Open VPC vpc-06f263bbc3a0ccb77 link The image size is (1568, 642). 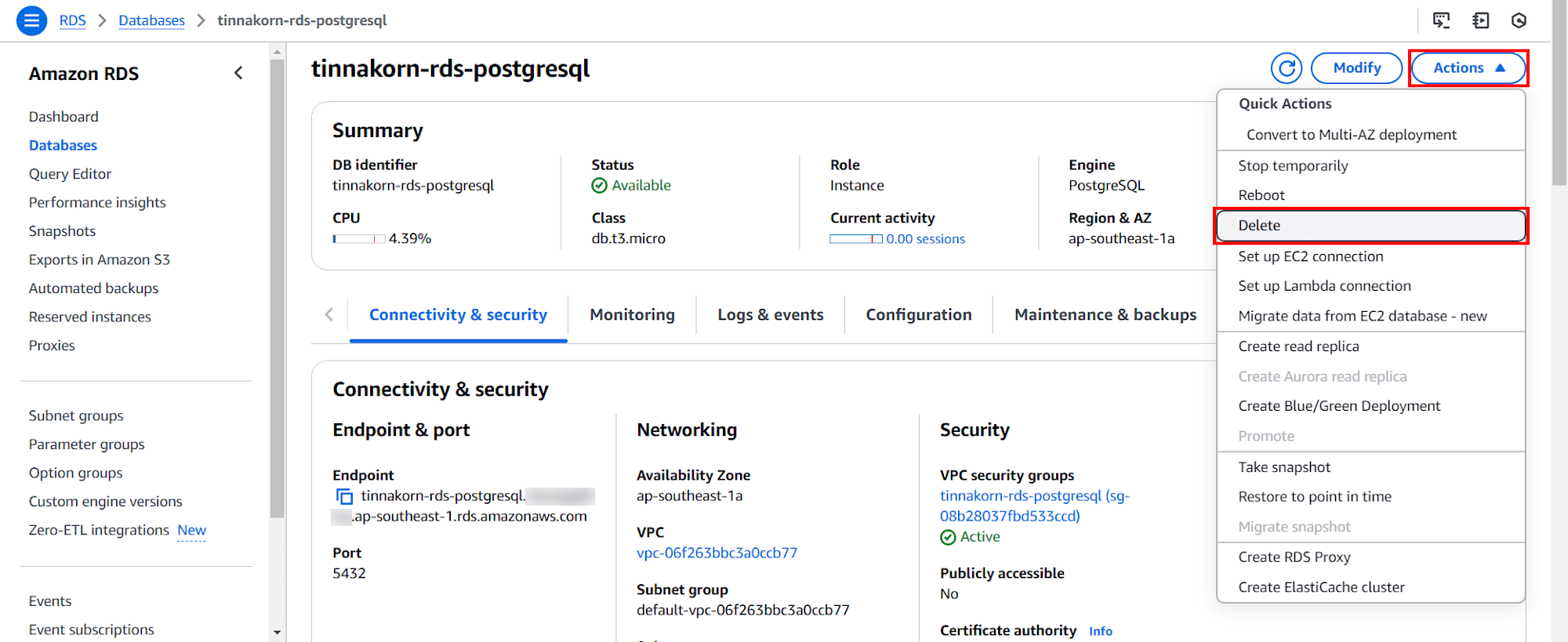pyautogui.click(x=717, y=553)
